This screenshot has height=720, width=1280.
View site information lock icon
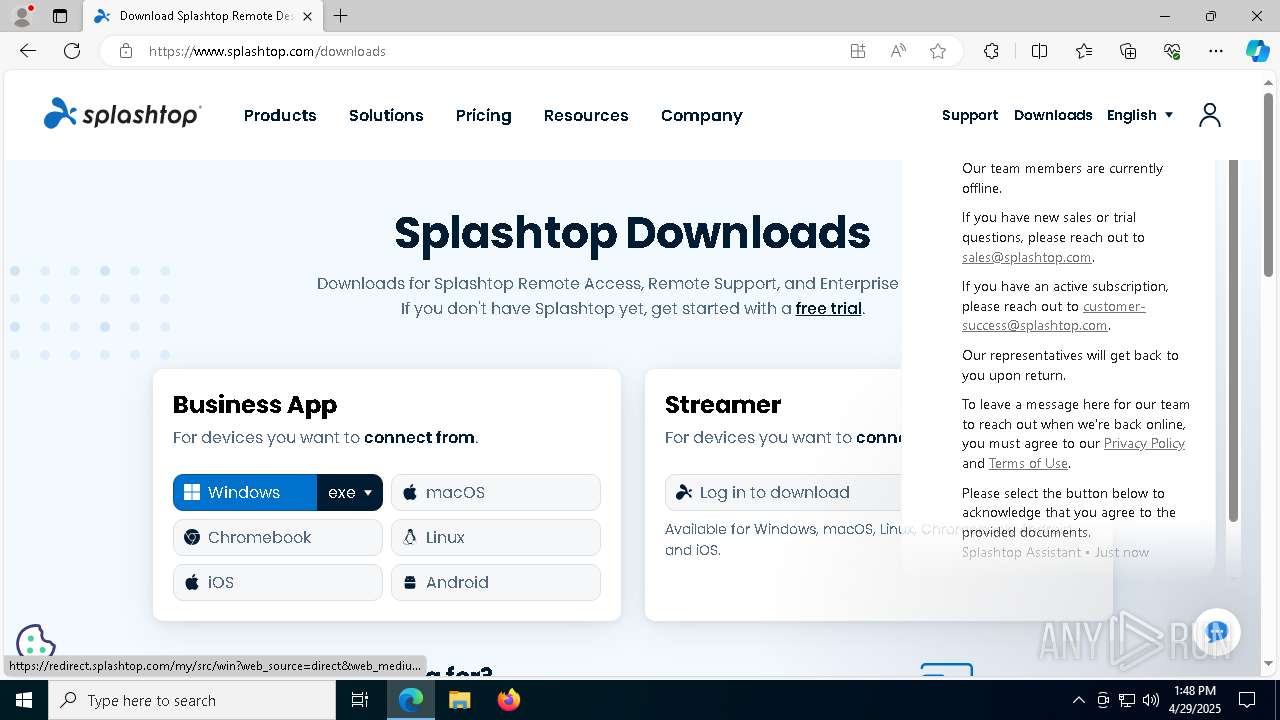pyautogui.click(x=126, y=51)
